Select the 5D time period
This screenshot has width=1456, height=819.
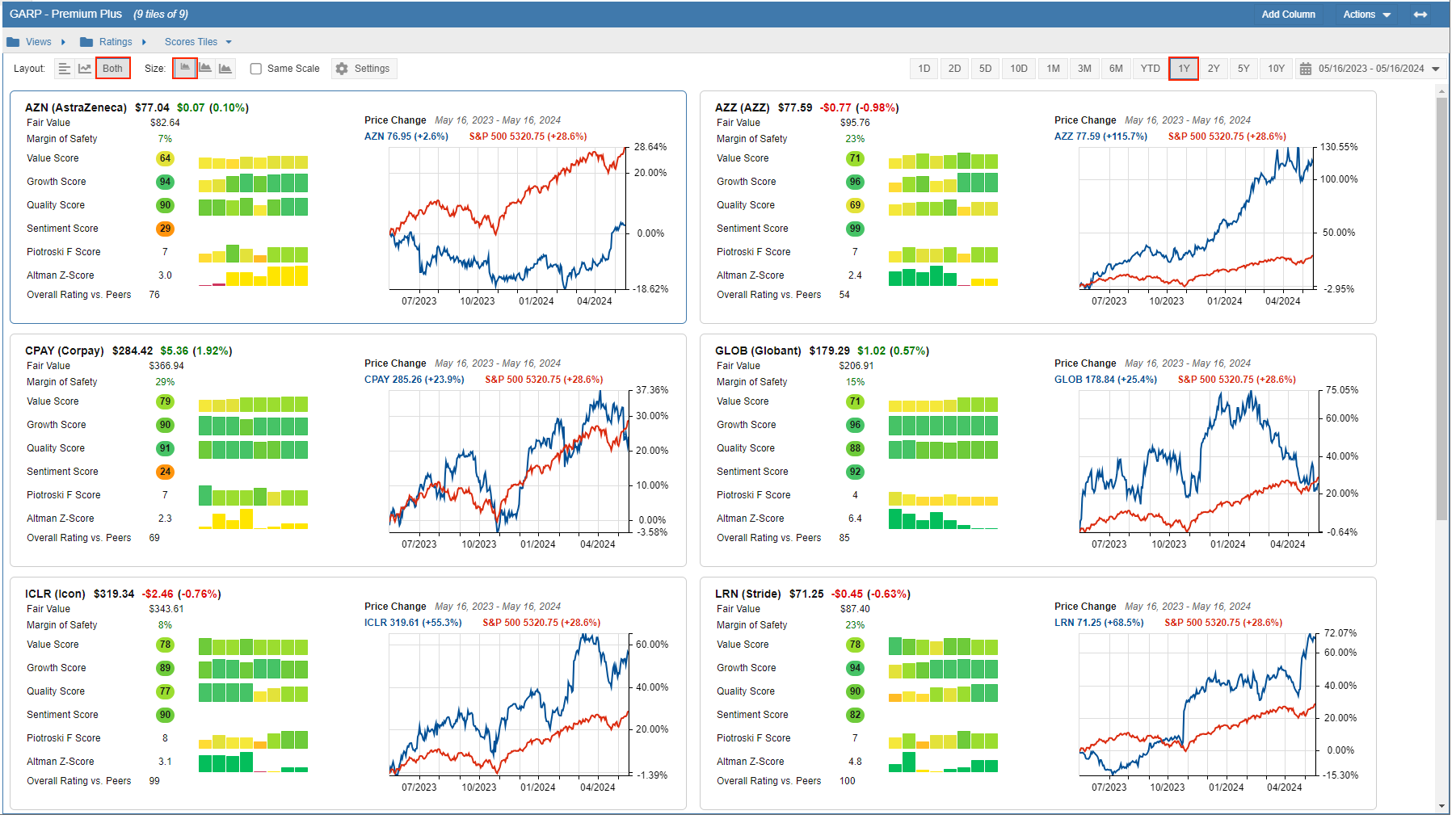point(986,69)
